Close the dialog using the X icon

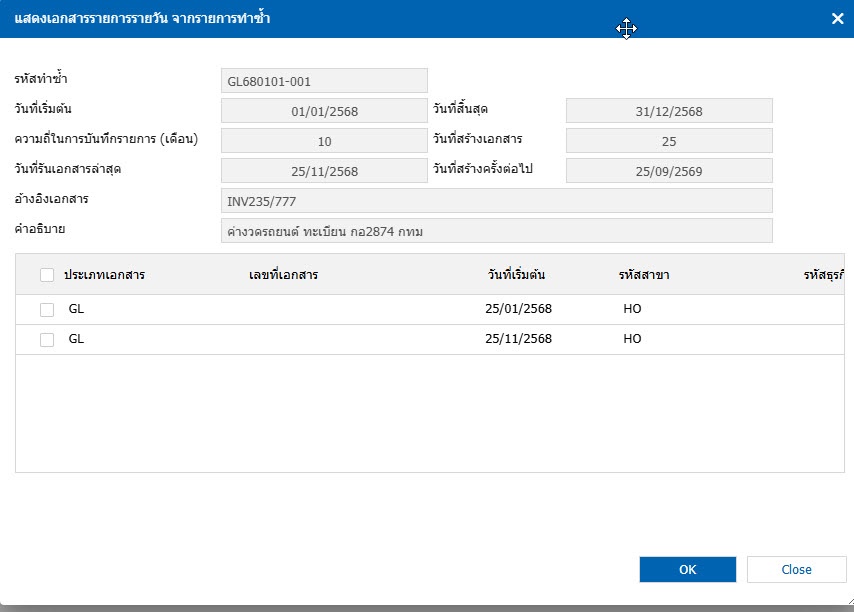(x=837, y=18)
